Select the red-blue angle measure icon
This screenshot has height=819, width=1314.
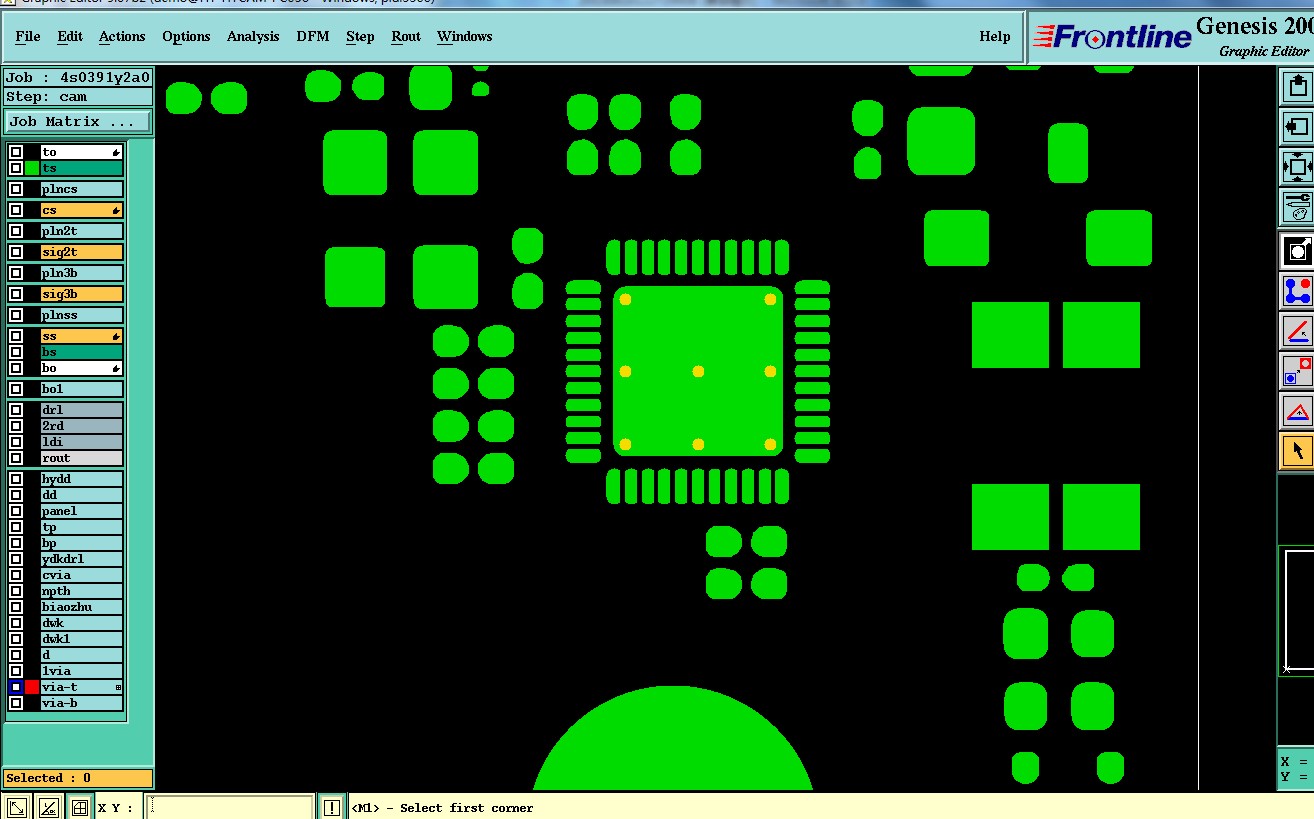point(1297,330)
